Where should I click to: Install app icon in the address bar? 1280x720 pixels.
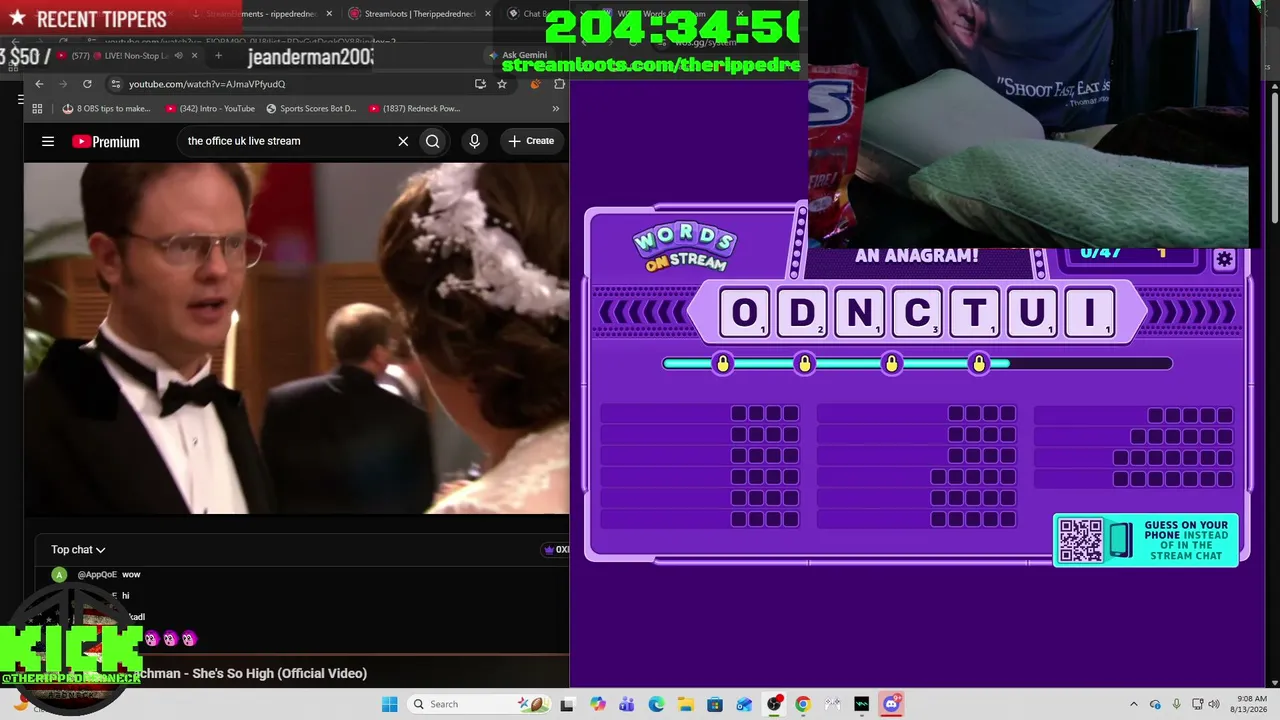pyautogui.click(x=480, y=84)
